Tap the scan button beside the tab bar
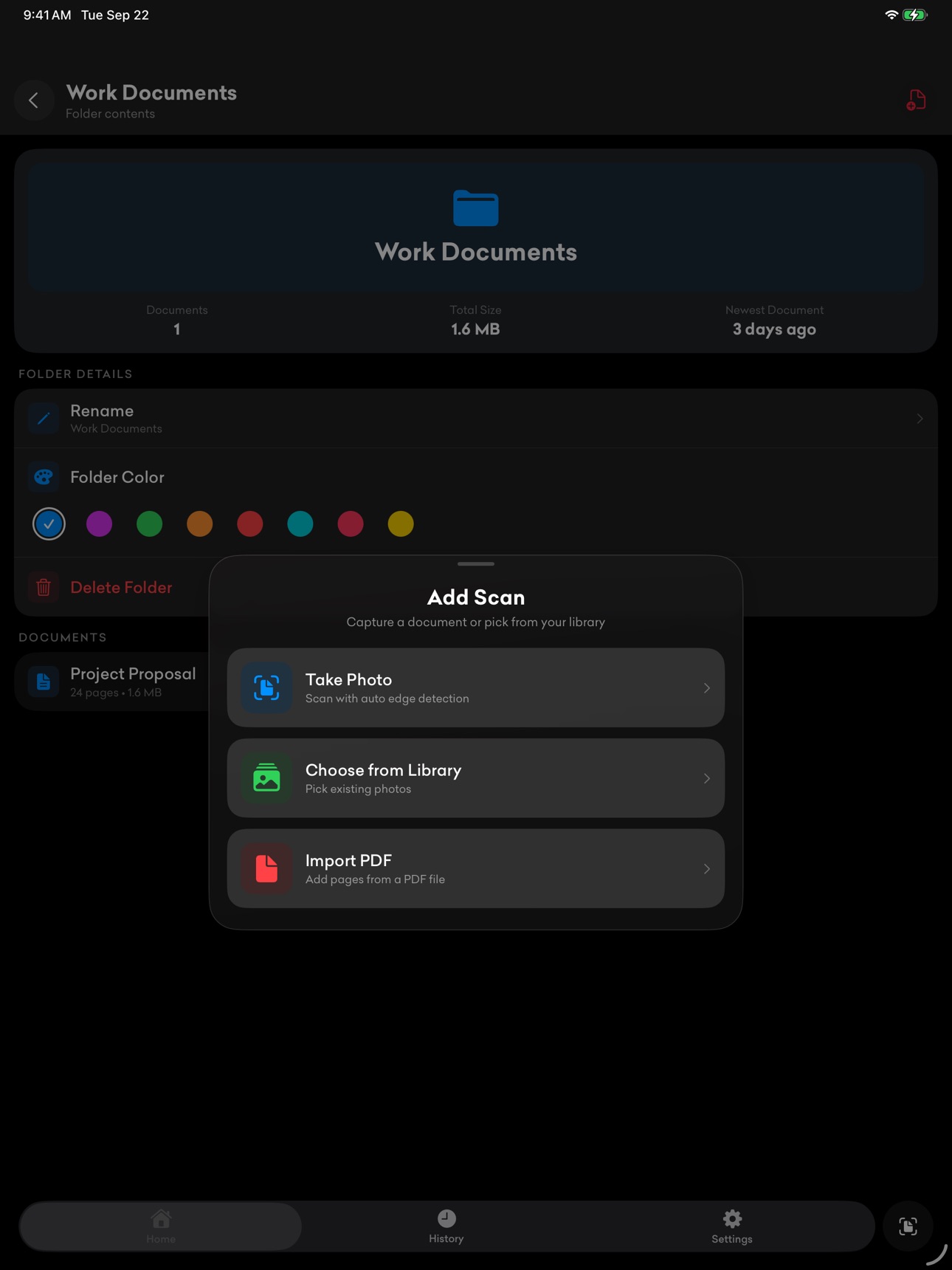The width and height of the screenshot is (952, 1270). coord(908,1226)
